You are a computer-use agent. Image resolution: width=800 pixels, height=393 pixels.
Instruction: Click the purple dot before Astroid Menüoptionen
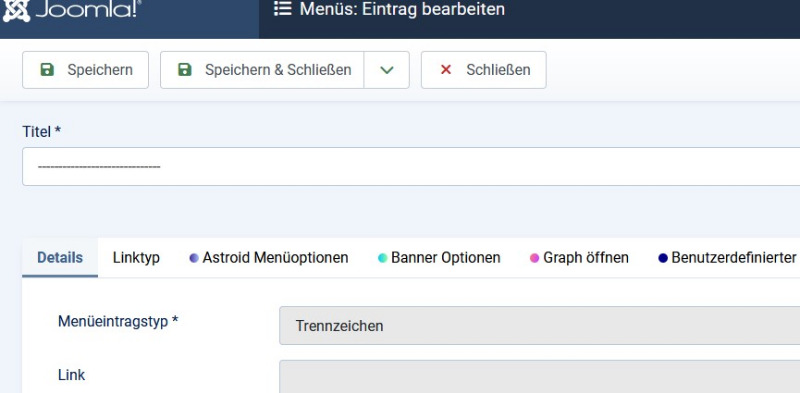point(194,258)
